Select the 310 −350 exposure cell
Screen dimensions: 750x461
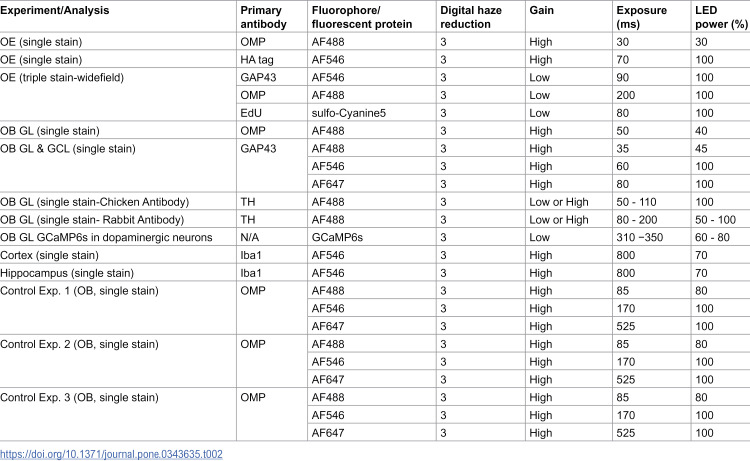click(x=640, y=238)
